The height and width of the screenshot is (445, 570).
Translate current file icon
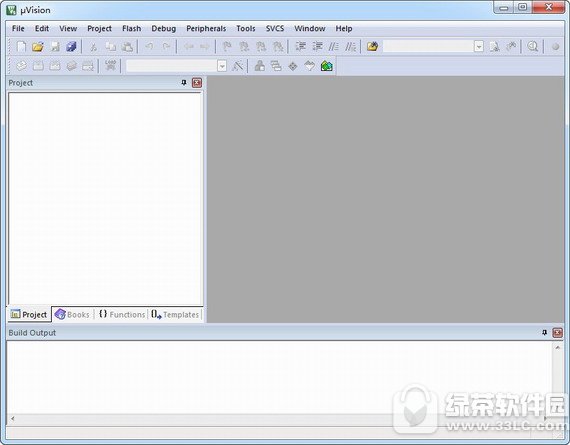(21, 66)
